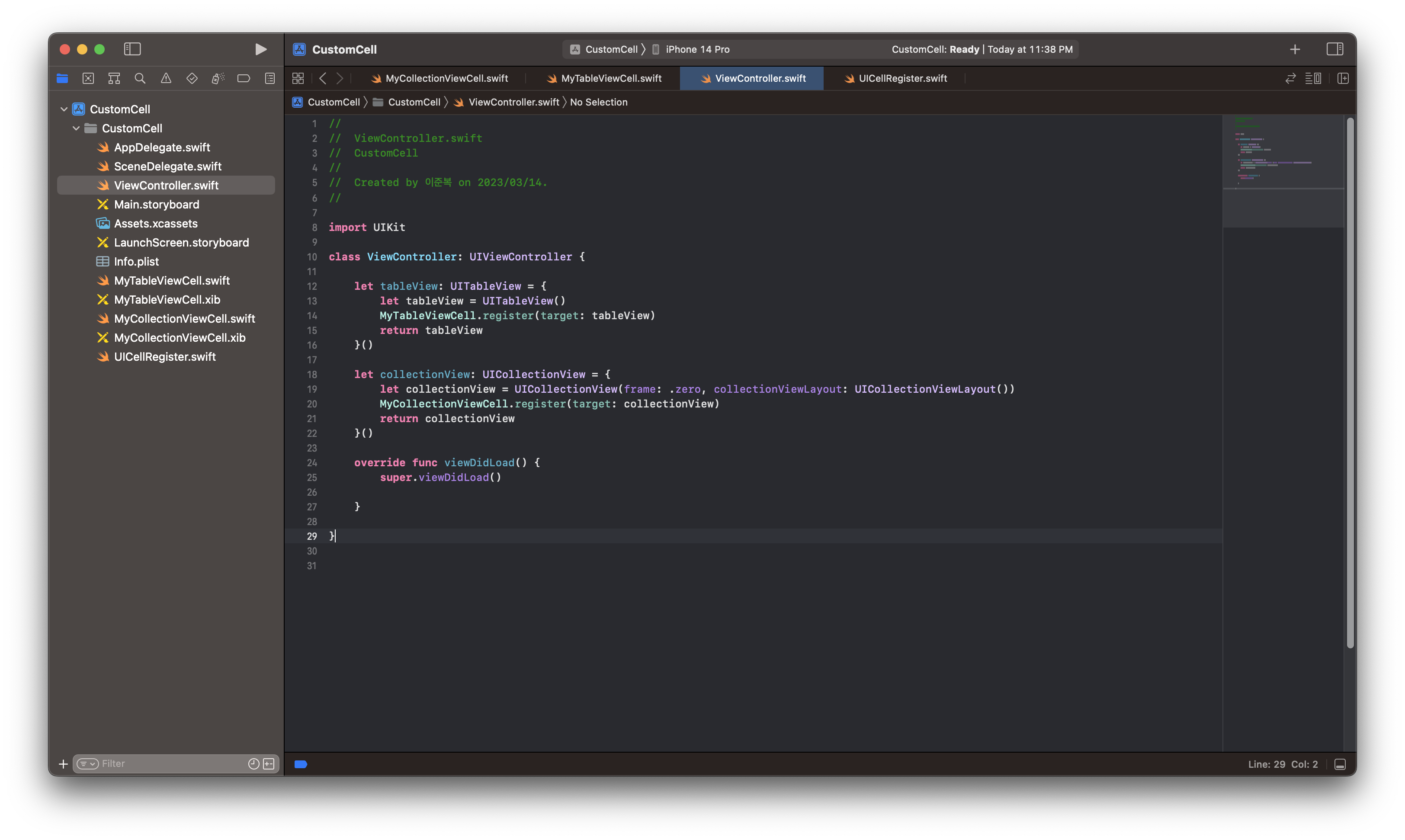1405x840 pixels.
Task: Open the Source Control navigator icon
Action: point(88,79)
